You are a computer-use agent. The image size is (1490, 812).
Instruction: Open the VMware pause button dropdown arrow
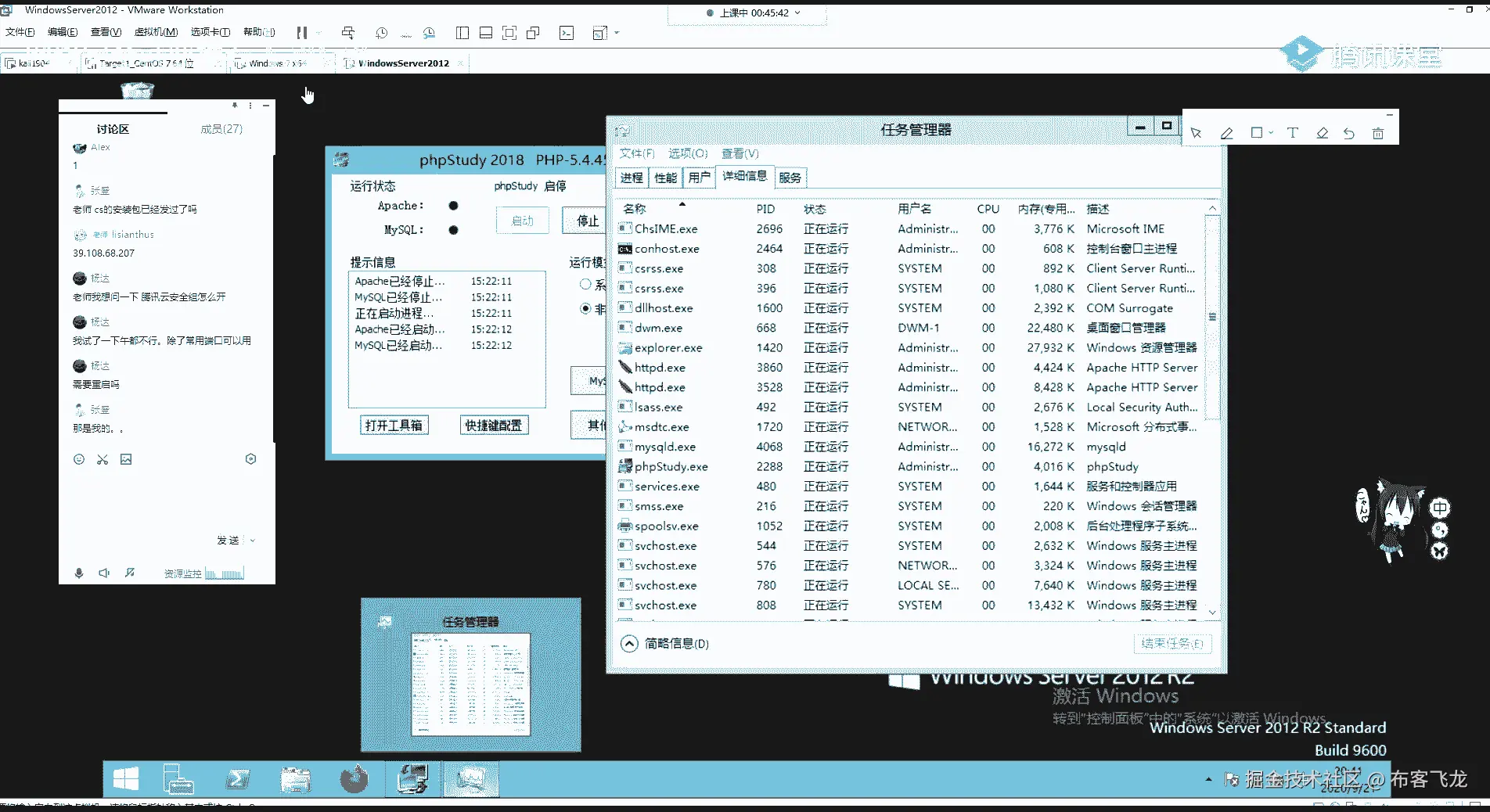coord(319,33)
